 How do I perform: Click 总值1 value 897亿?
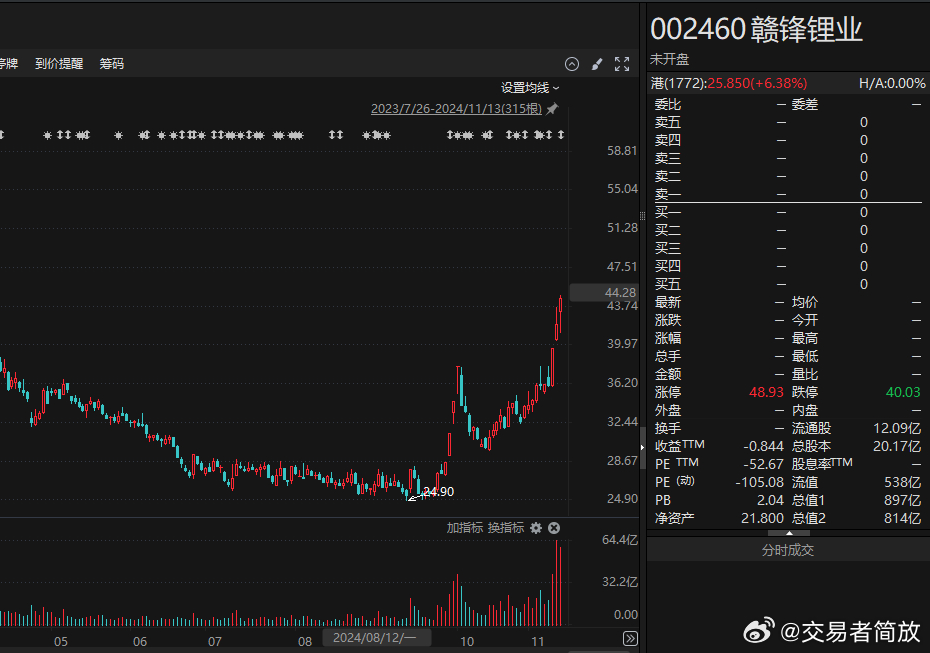point(902,500)
